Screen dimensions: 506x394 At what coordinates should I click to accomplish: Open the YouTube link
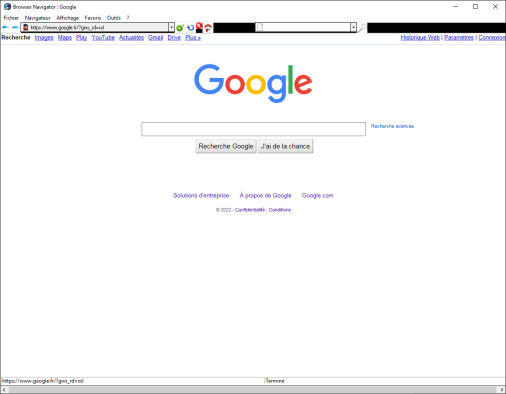(x=103, y=38)
